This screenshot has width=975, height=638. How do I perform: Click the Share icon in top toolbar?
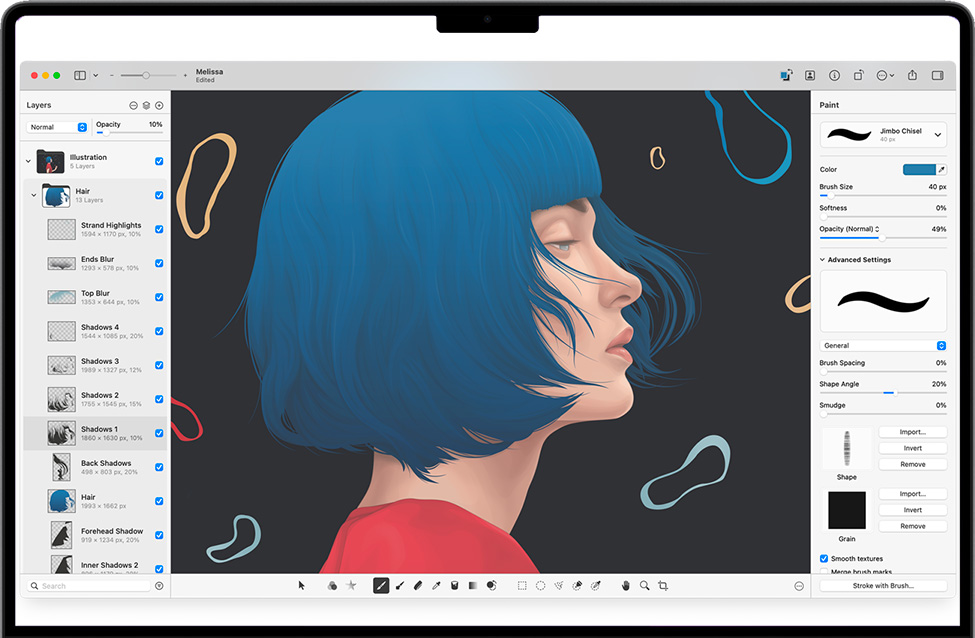tap(912, 75)
